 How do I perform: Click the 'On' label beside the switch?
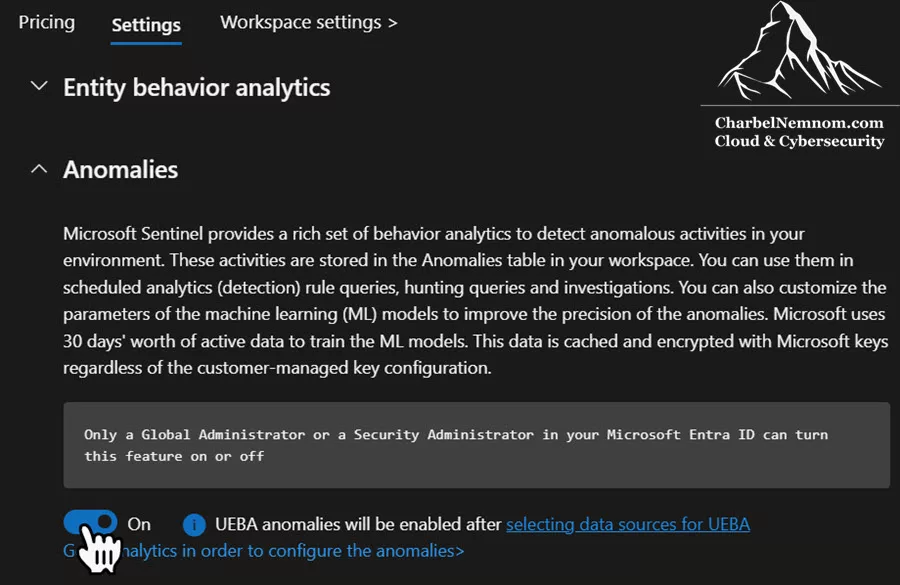click(139, 524)
